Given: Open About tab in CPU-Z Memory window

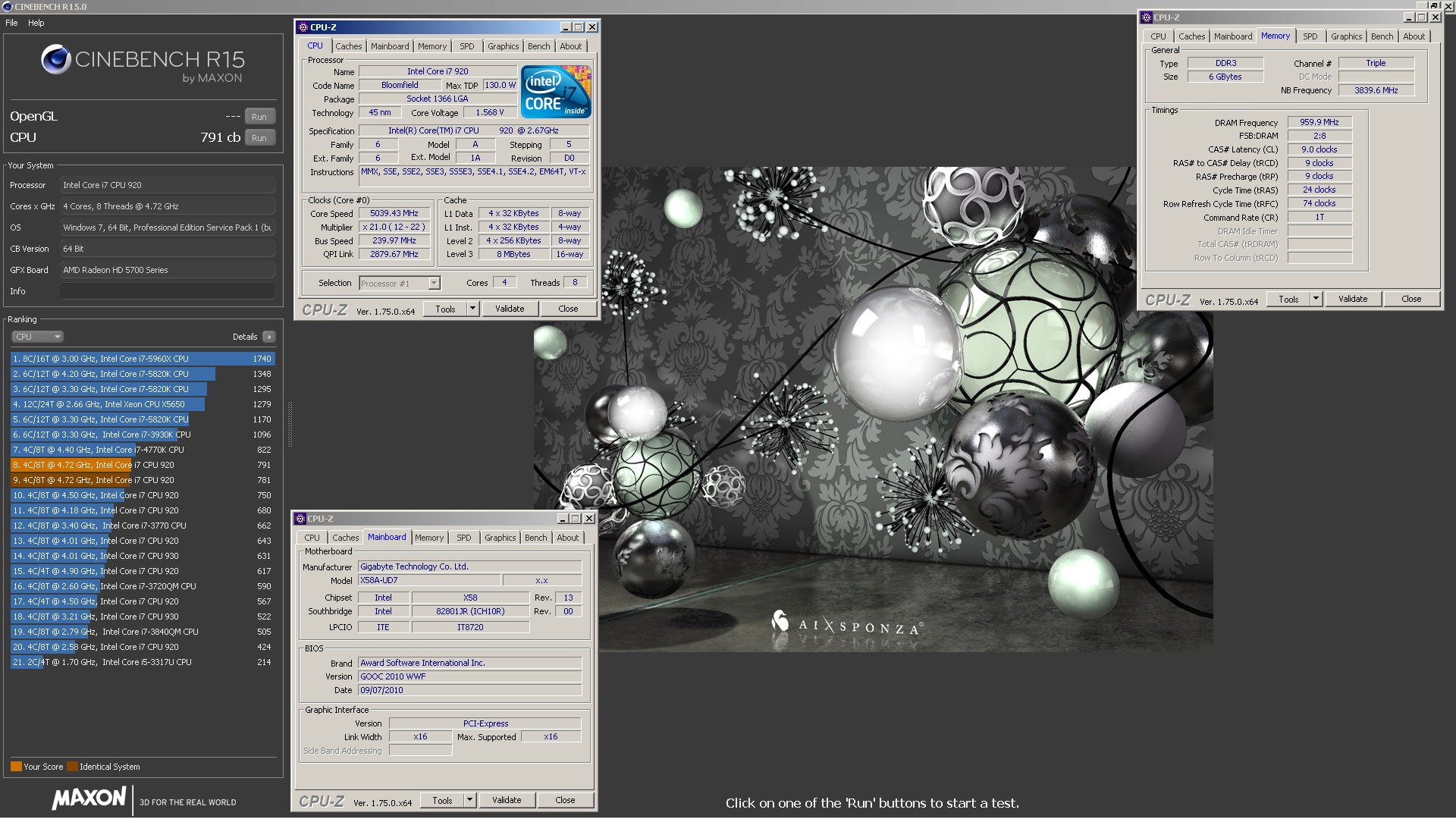Looking at the screenshot, I should point(1414,36).
